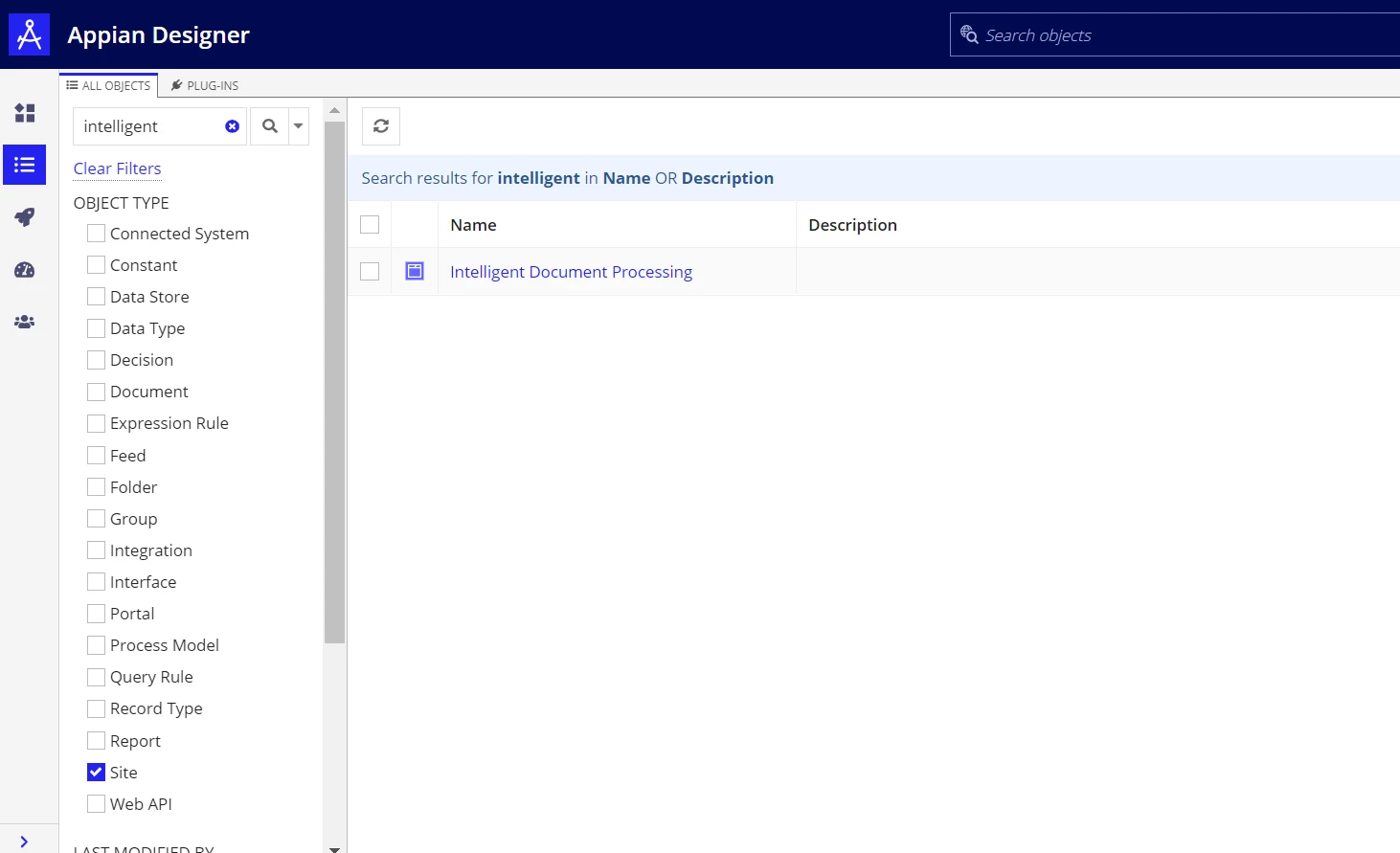
Task: Click the Appian Designer title
Action: tap(158, 34)
